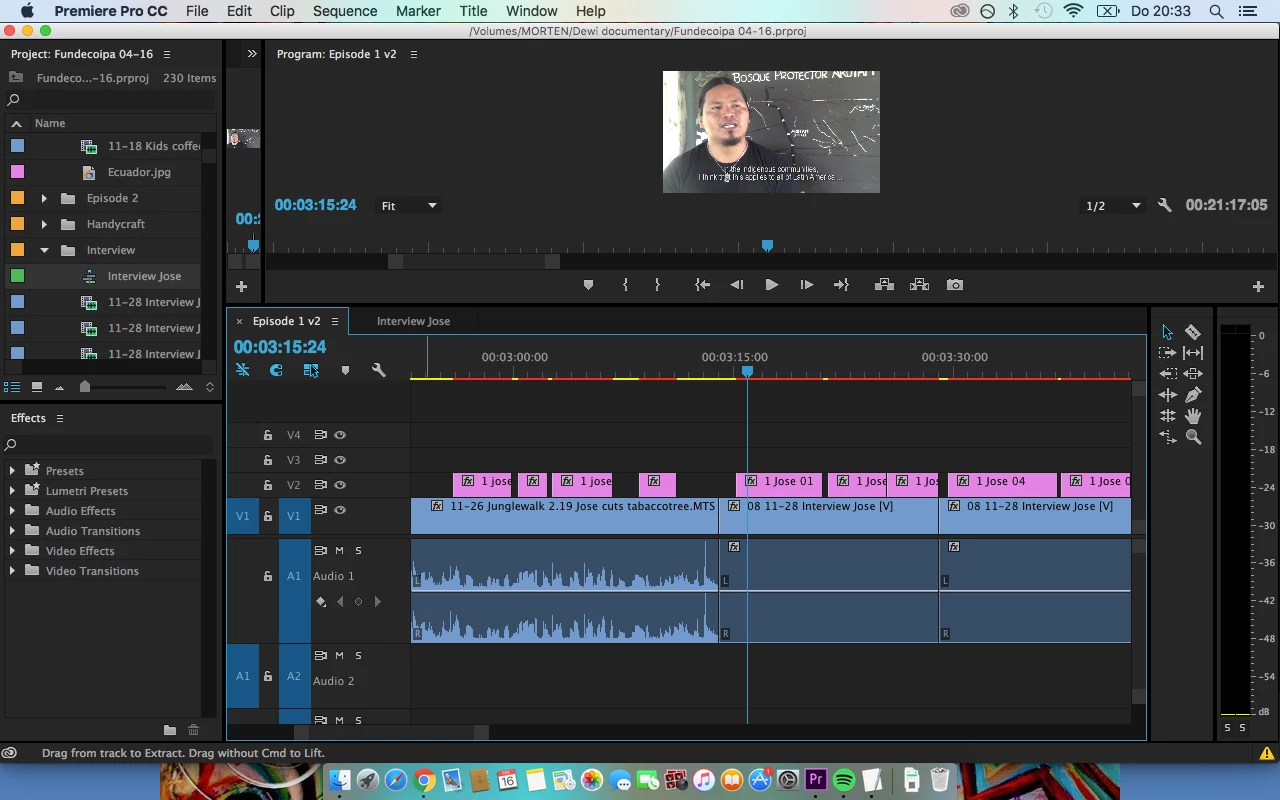1280x800 pixels.
Task: Step forward one frame
Action: [806, 285]
